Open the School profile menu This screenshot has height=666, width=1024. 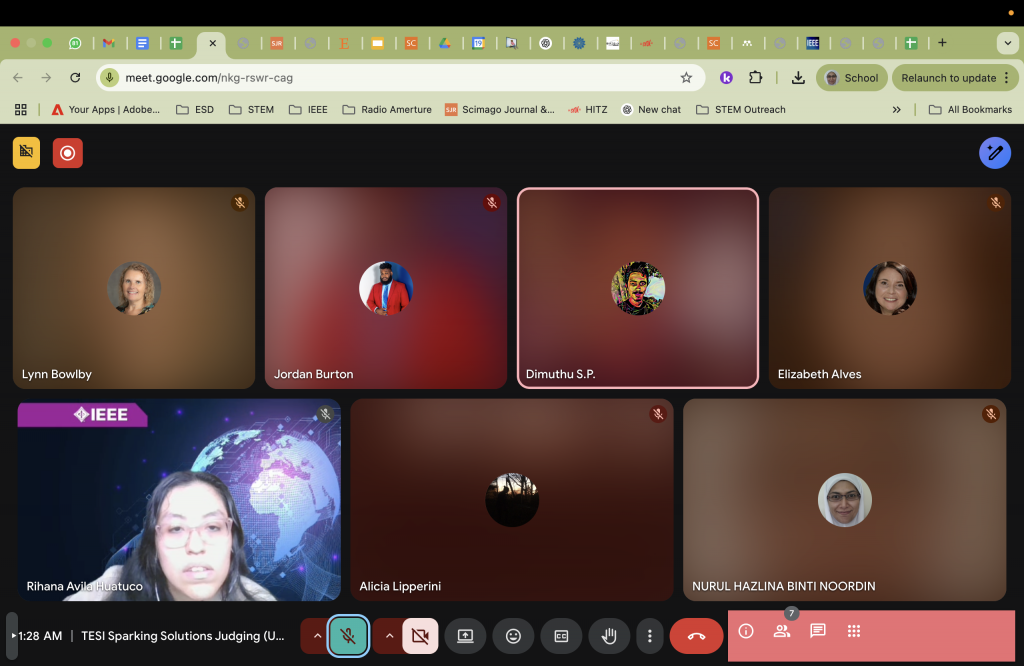[852, 78]
